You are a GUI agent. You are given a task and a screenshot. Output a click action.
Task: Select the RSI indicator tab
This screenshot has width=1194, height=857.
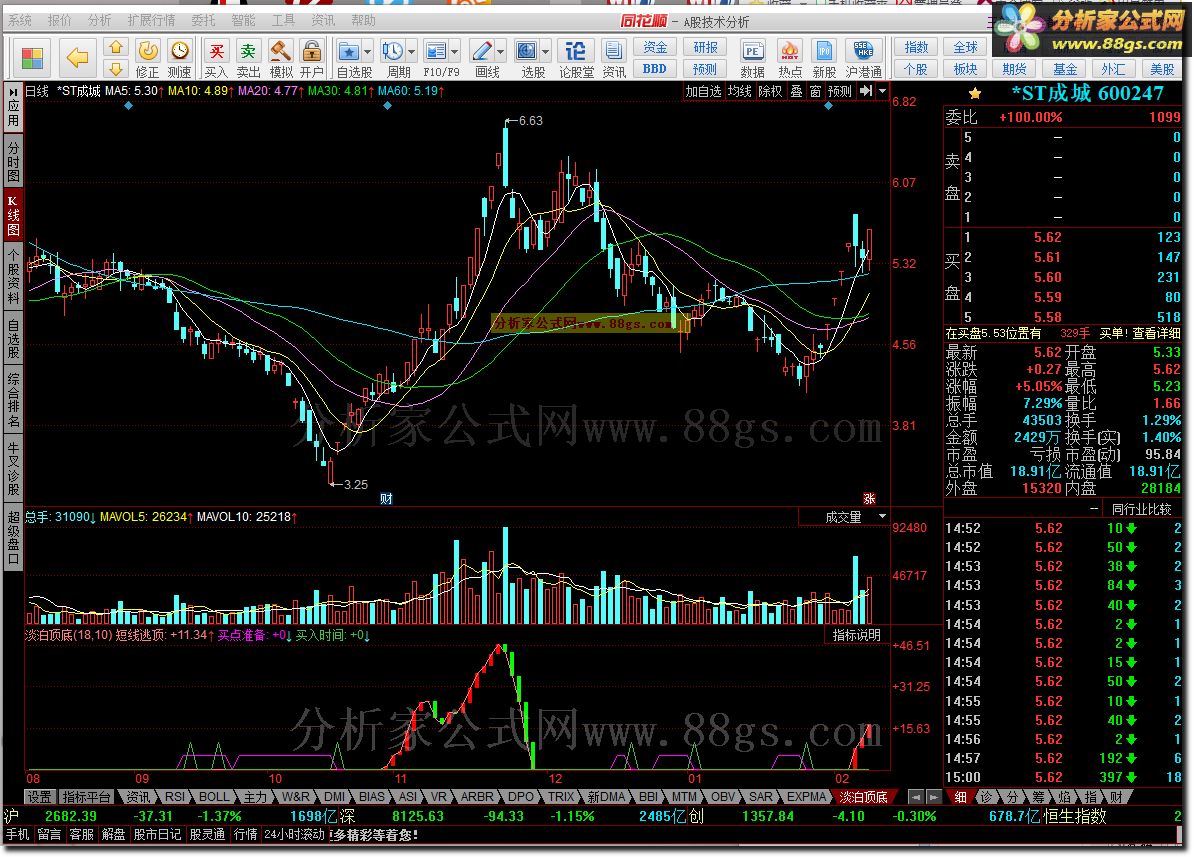click(x=175, y=797)
